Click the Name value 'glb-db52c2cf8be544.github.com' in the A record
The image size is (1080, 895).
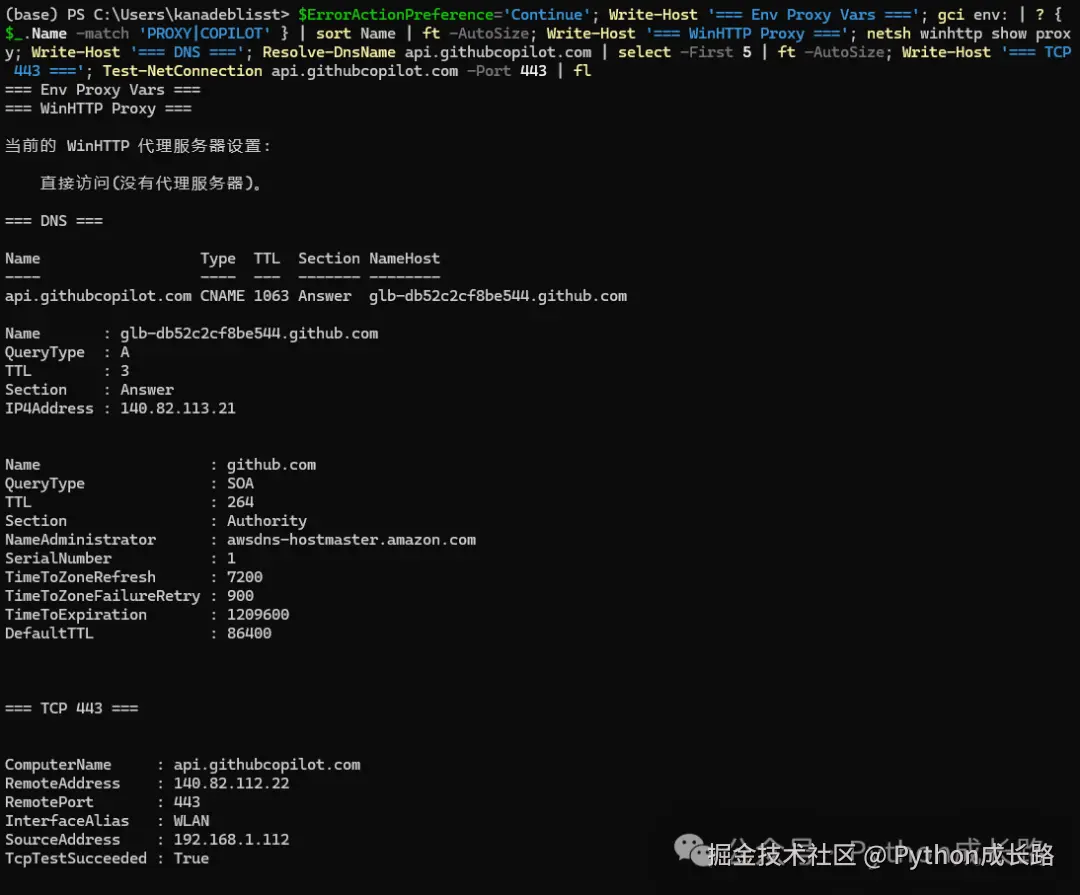[249, 333]
